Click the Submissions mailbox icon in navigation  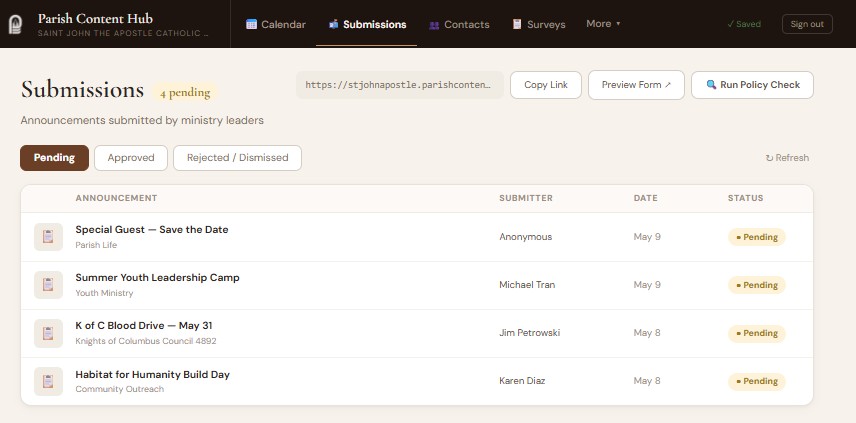point(334,24)
